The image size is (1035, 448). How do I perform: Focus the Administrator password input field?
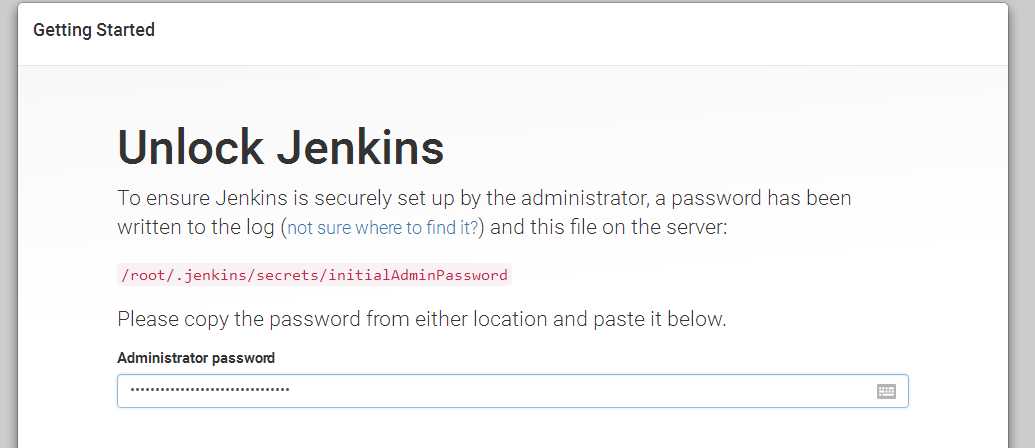[512, 391]
